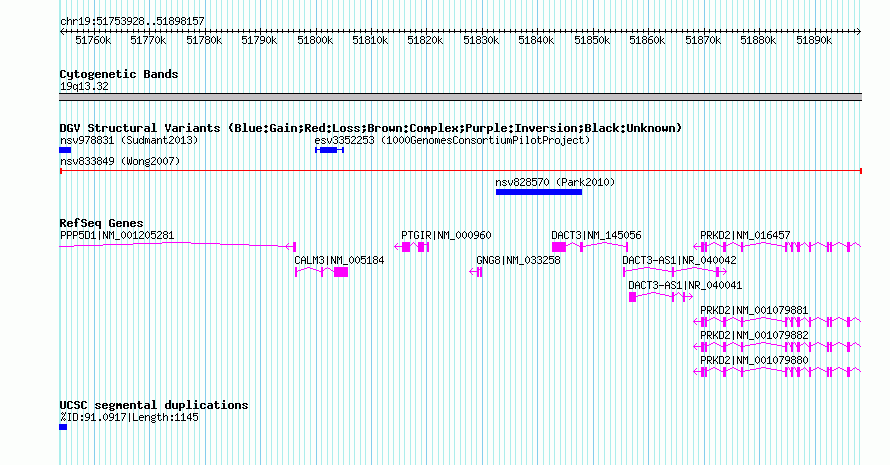
Task: Click the CALM3|NM_005184 gene label
Action: [x=339, y=260]
